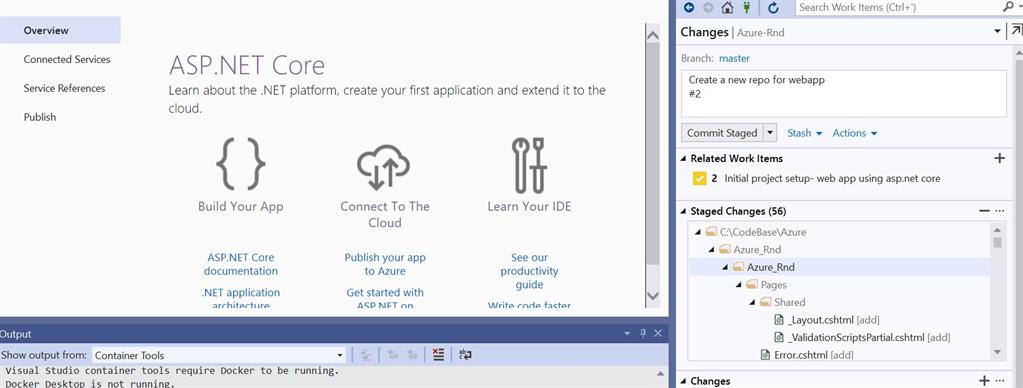Click Staged Changes list scroll down arrow
This screenshot has width=1023, height=388.
pyautogui.click(x=998, y=353)
